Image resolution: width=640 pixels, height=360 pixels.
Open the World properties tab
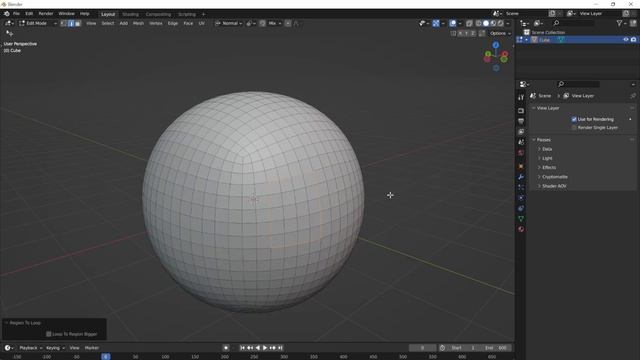pyautogui.click(x=521, y=153)
